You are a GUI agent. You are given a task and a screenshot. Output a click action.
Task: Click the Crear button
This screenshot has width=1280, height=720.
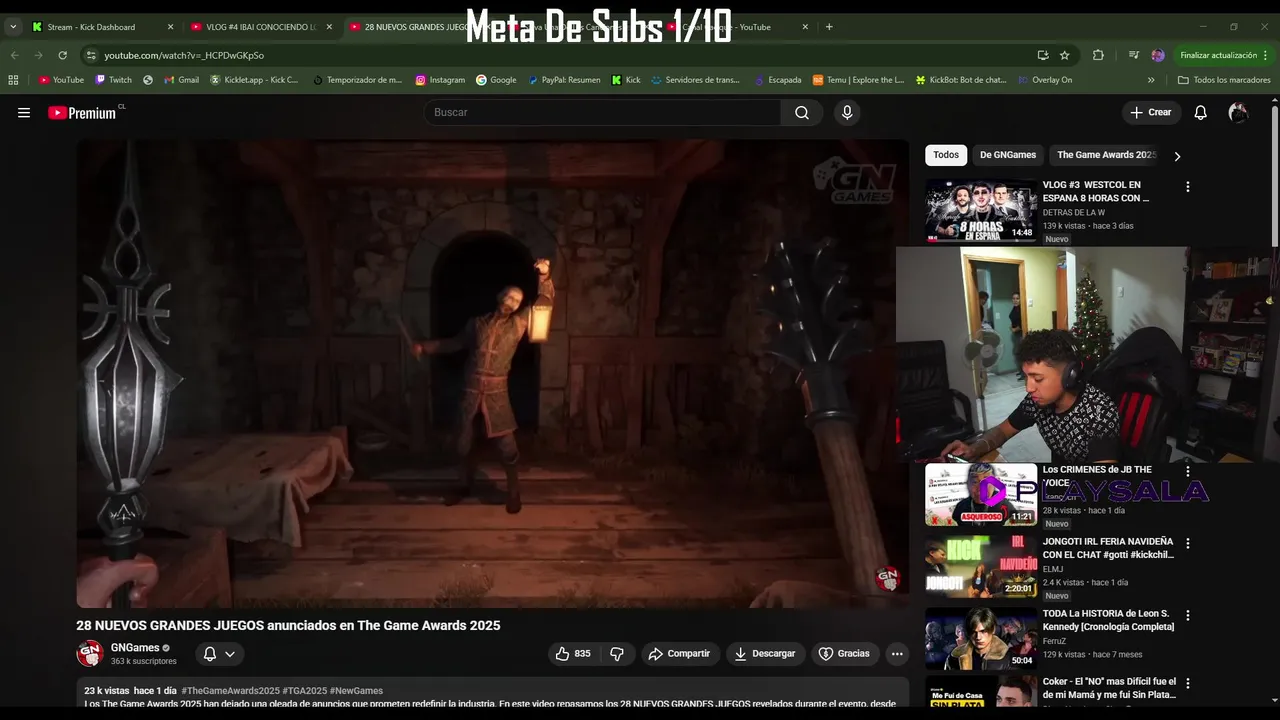(x=1151, y=113)
